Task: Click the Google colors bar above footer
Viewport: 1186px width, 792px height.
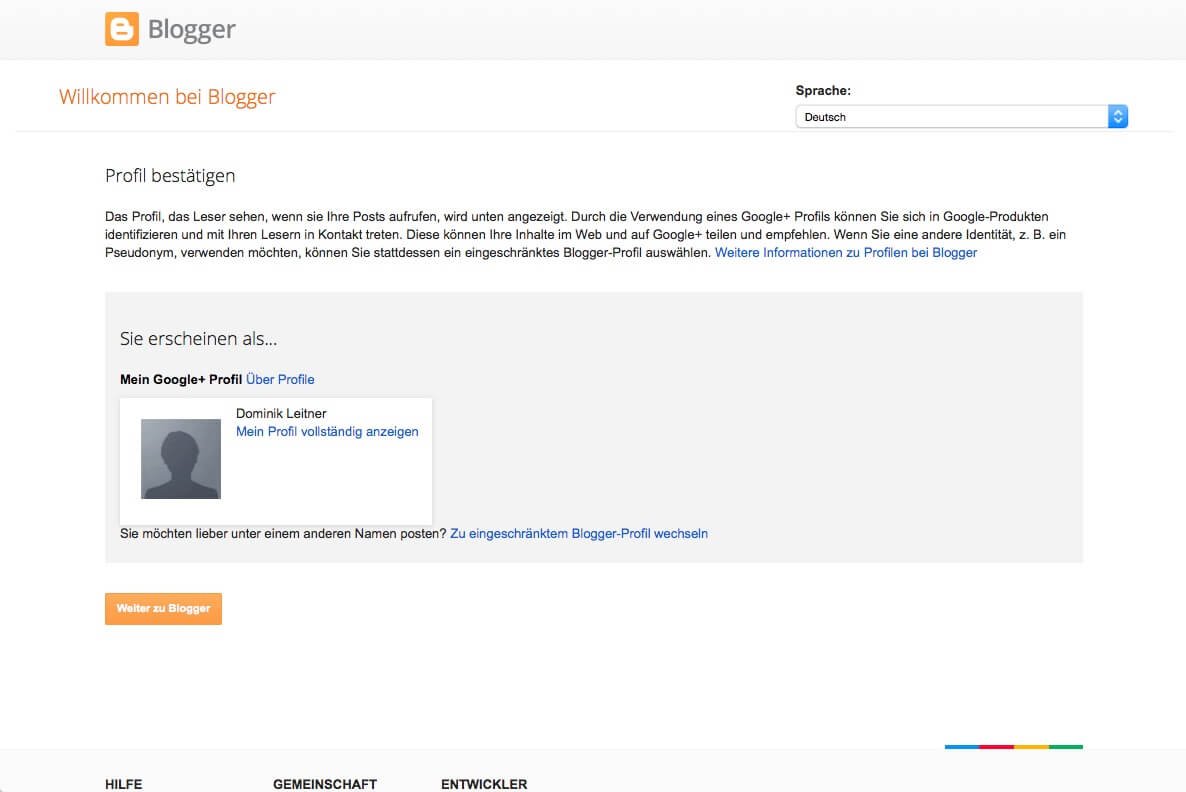Action: coord(1013,746)
